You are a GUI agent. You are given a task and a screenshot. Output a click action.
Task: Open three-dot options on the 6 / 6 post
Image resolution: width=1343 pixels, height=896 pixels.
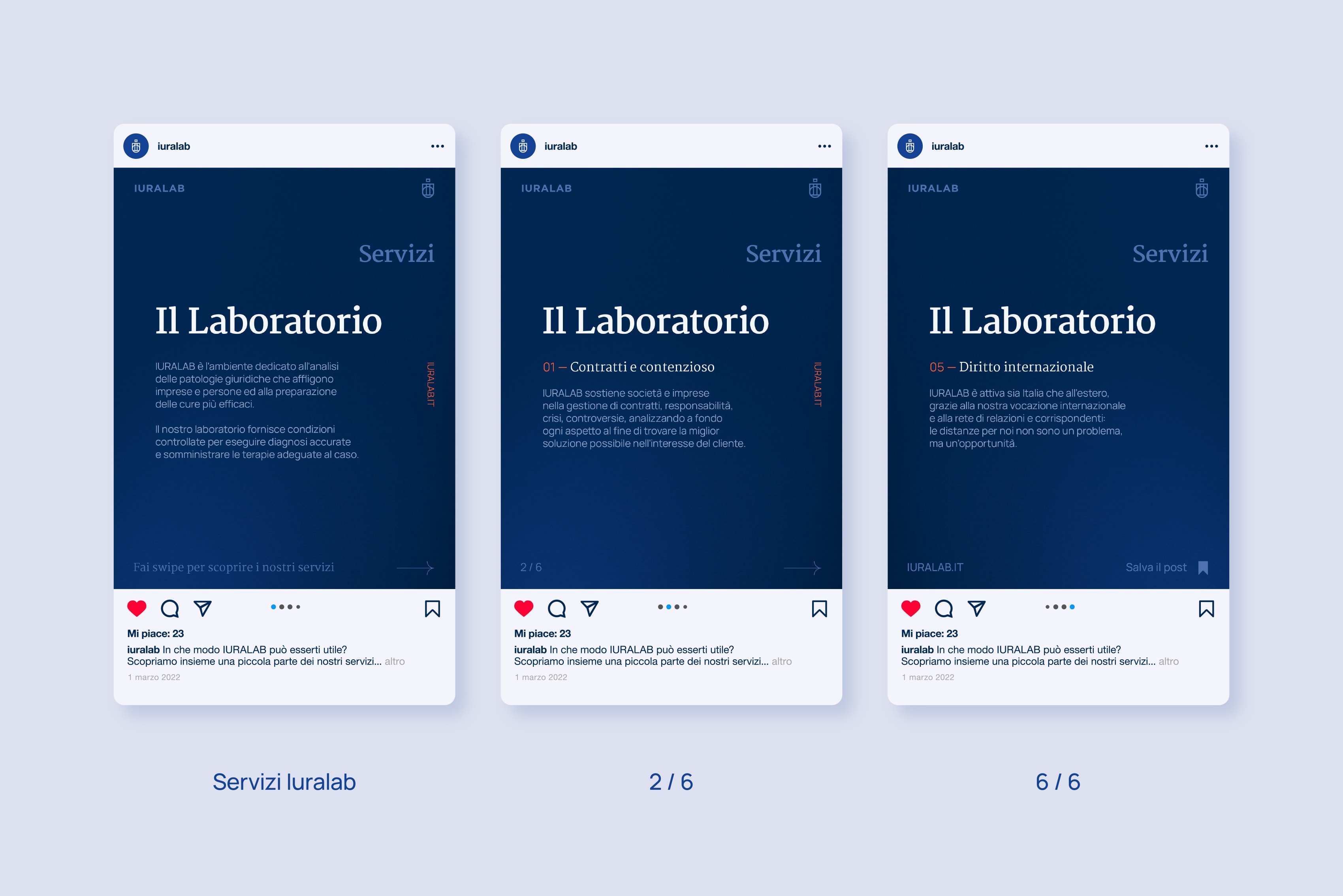click(1211, 146)
